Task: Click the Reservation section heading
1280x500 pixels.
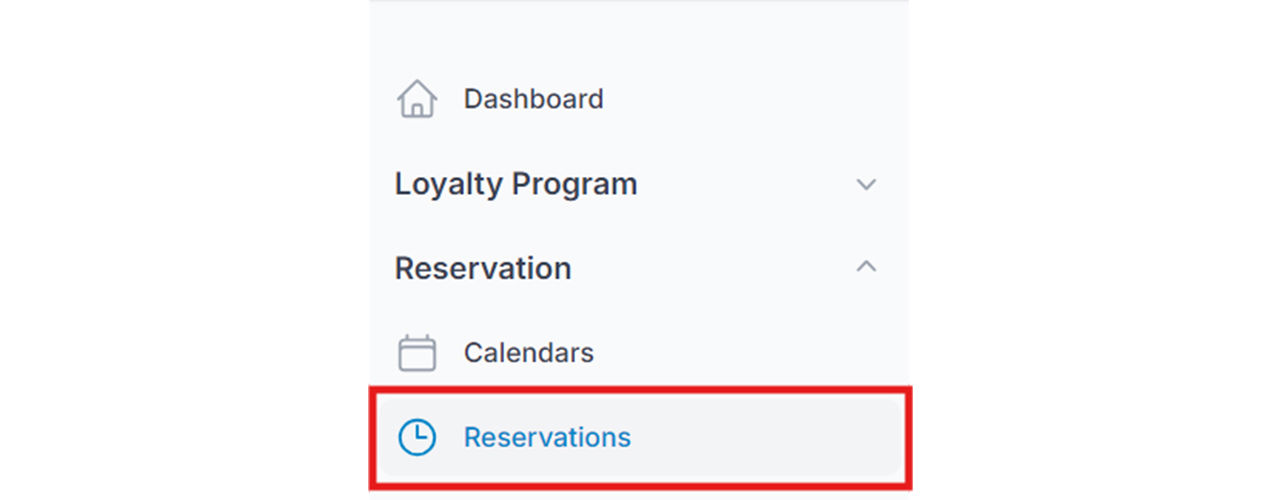Action: tap(483, 268)
